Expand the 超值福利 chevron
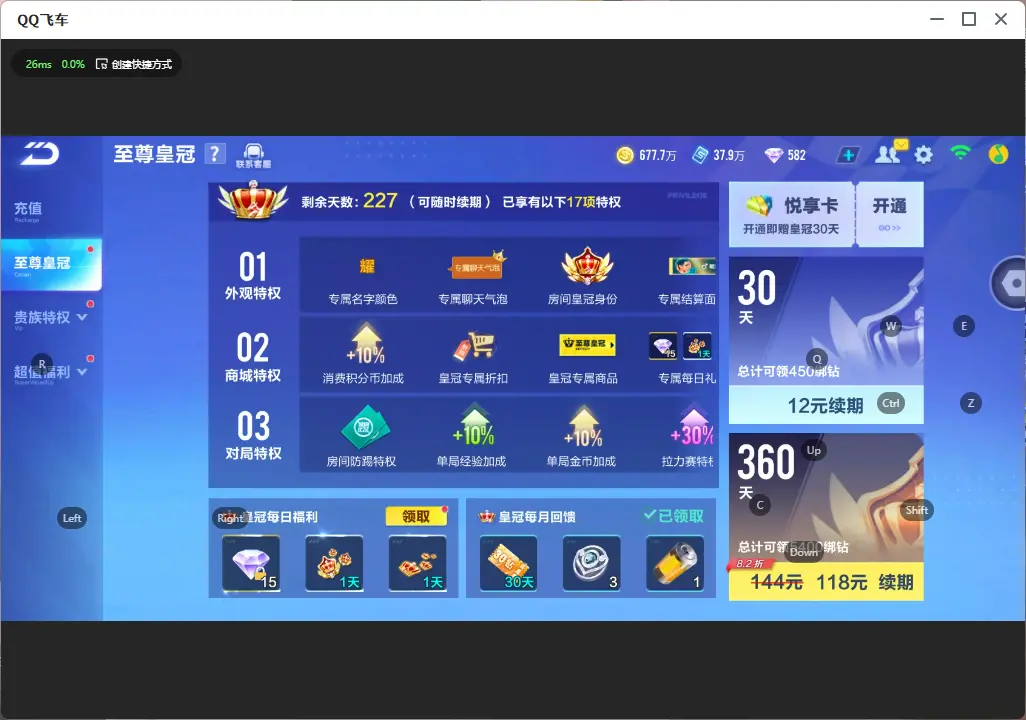The width and height of the screenshot is (1026, 720). click(82, 371)
